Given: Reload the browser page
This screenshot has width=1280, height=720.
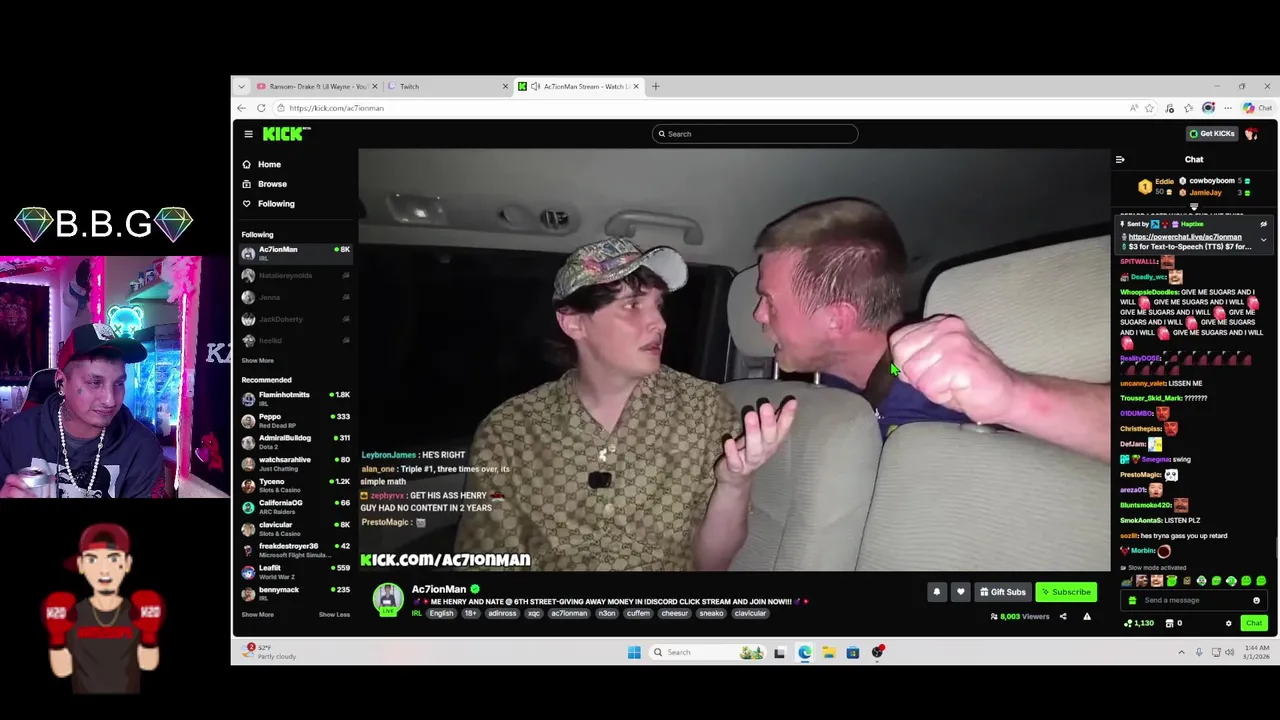Looking at the screenshot, I should (x=261, y=108).
